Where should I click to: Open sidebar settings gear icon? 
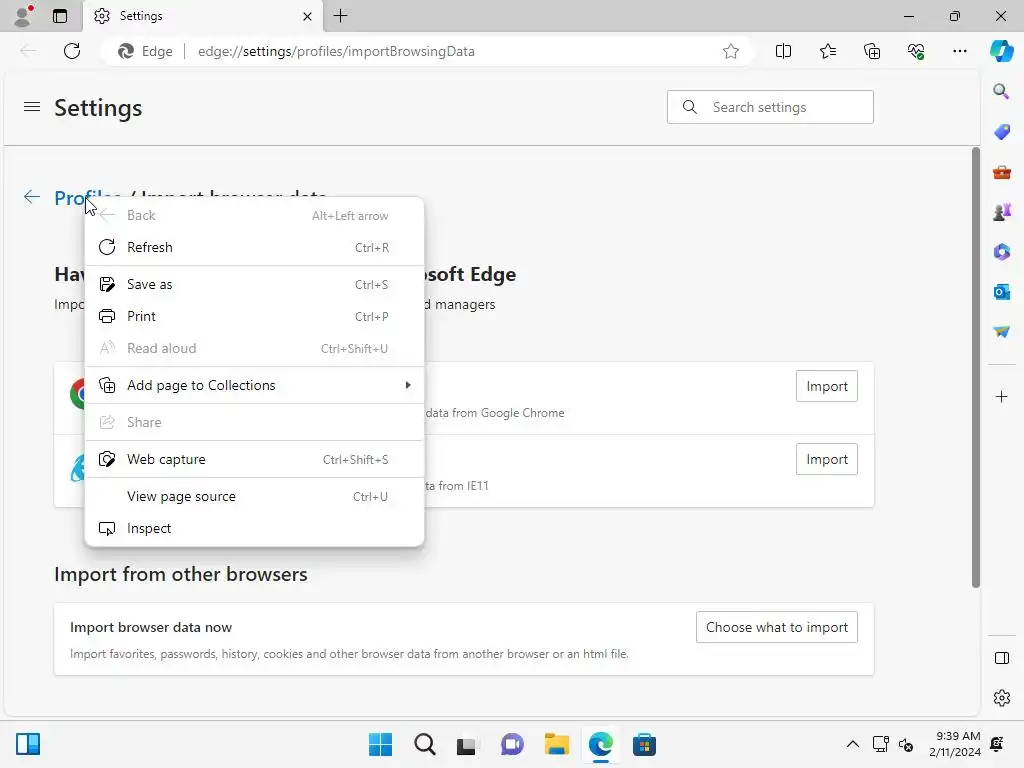pyautogui.click(x=1001, y=698)
